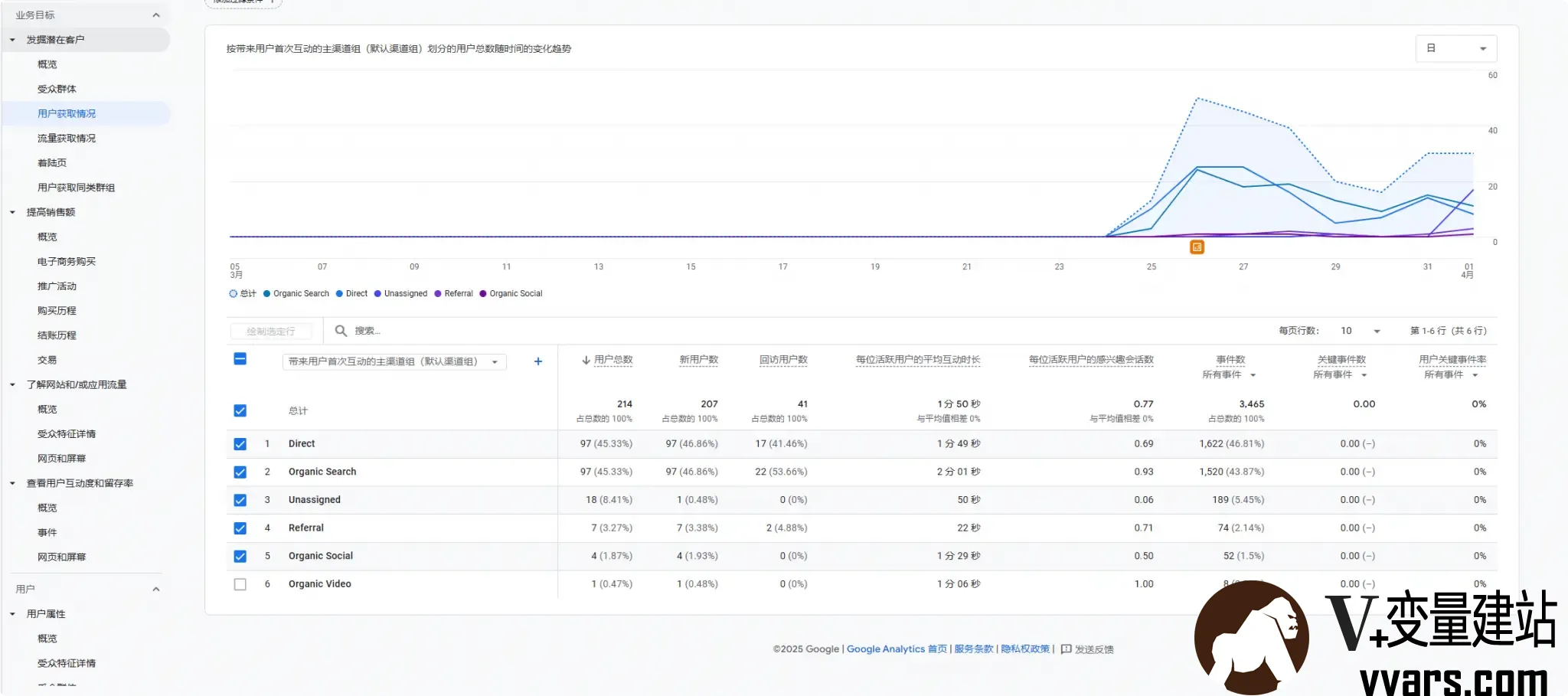The width and height of the screenshot is (1568, 696).
Task: Toggle Unassigned legend series
Action: click(400, 293)
